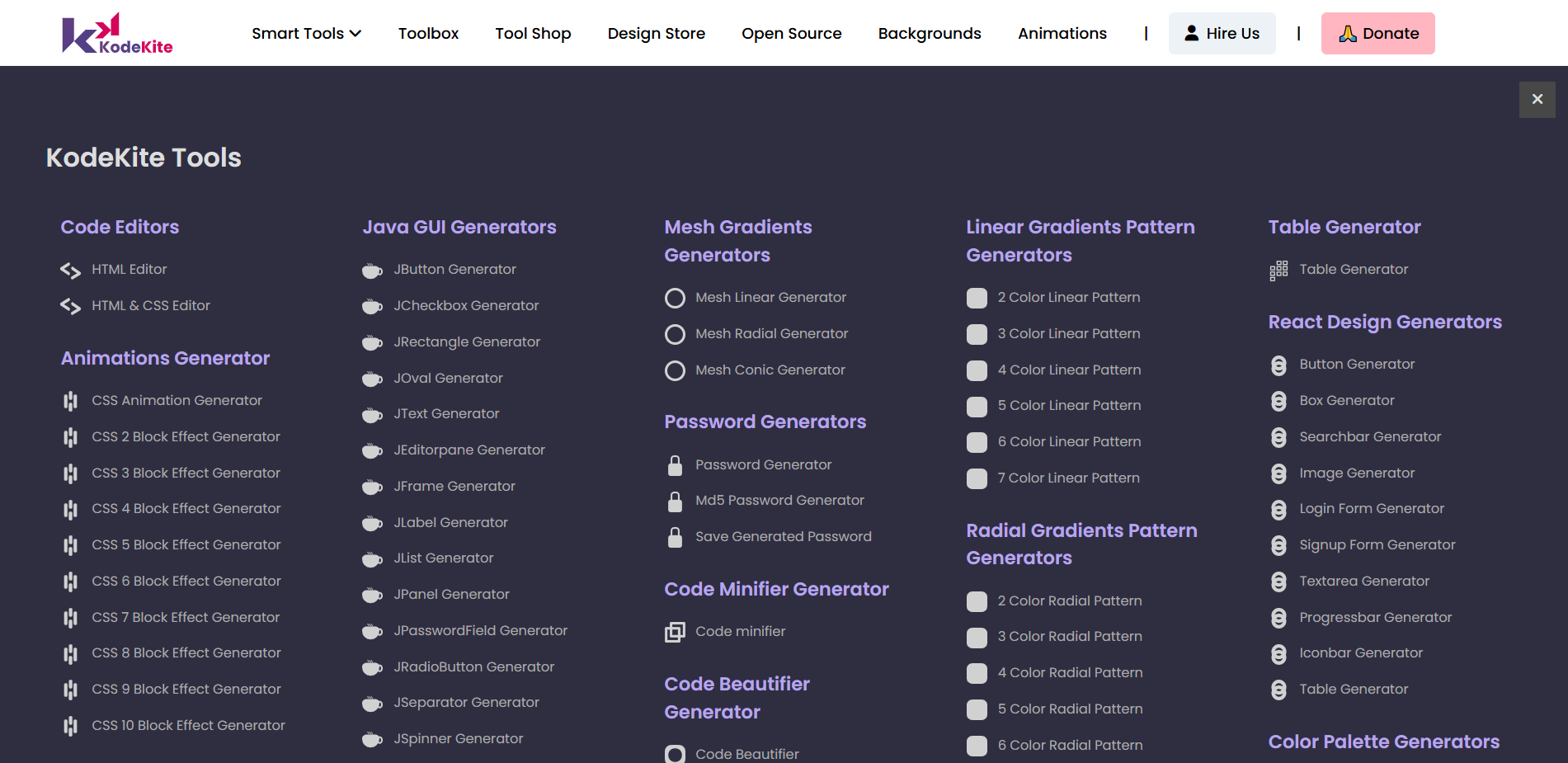Open the Box Generator link

1347,400
